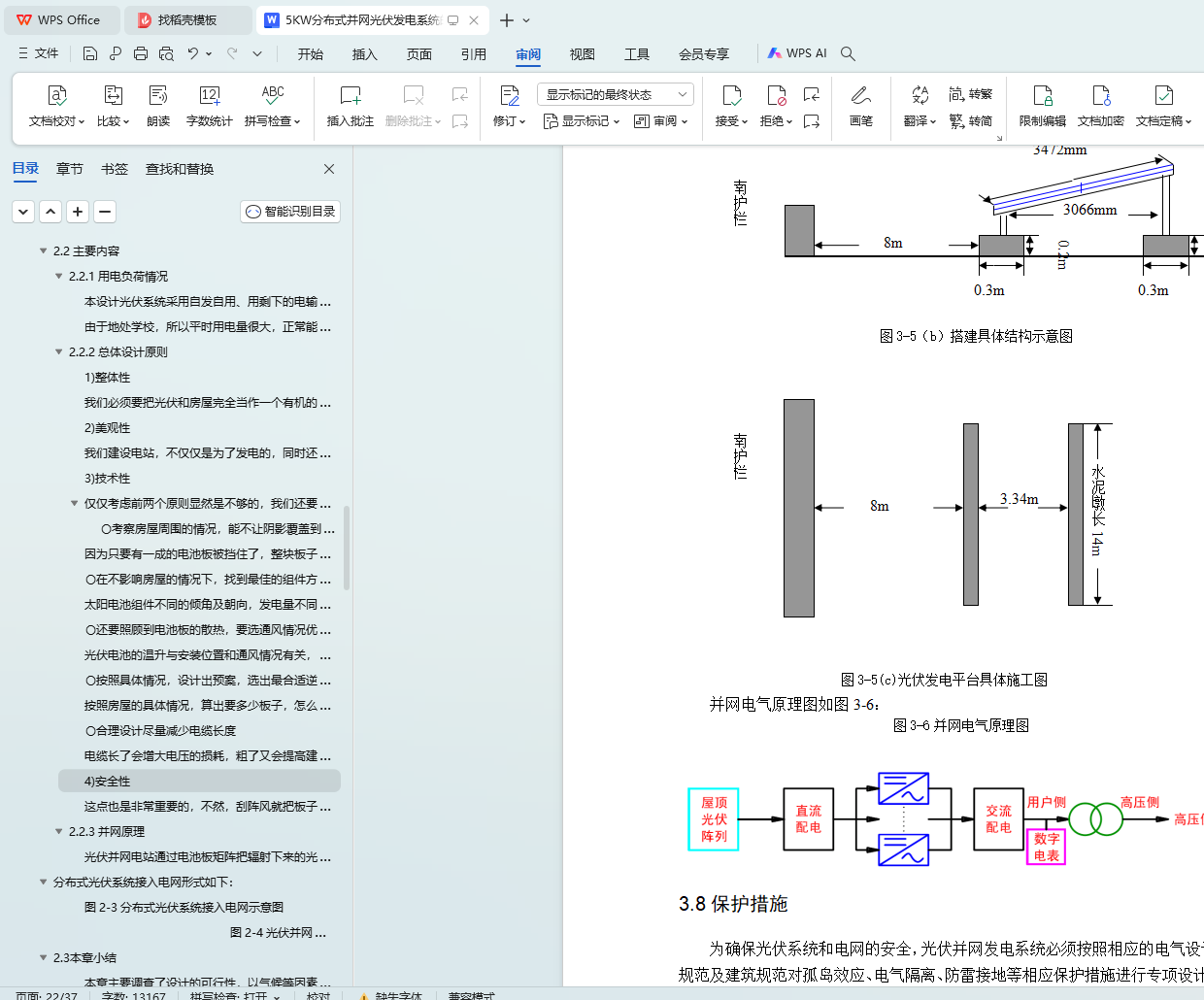Close the navigation pane with X
The width and height of the screenshot is (1204, 1000).
point(329,169)
